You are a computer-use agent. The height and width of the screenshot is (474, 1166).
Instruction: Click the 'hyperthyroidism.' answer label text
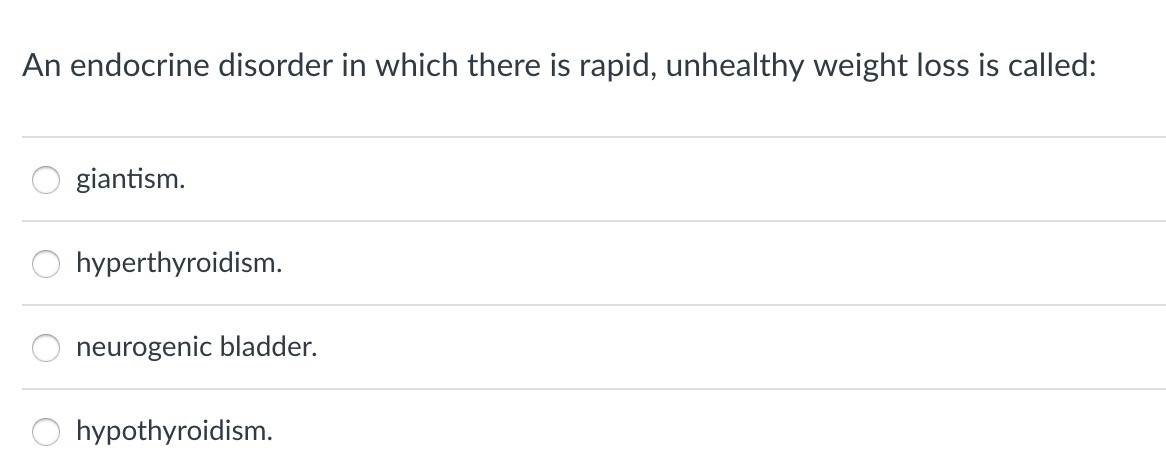(179, 263)
